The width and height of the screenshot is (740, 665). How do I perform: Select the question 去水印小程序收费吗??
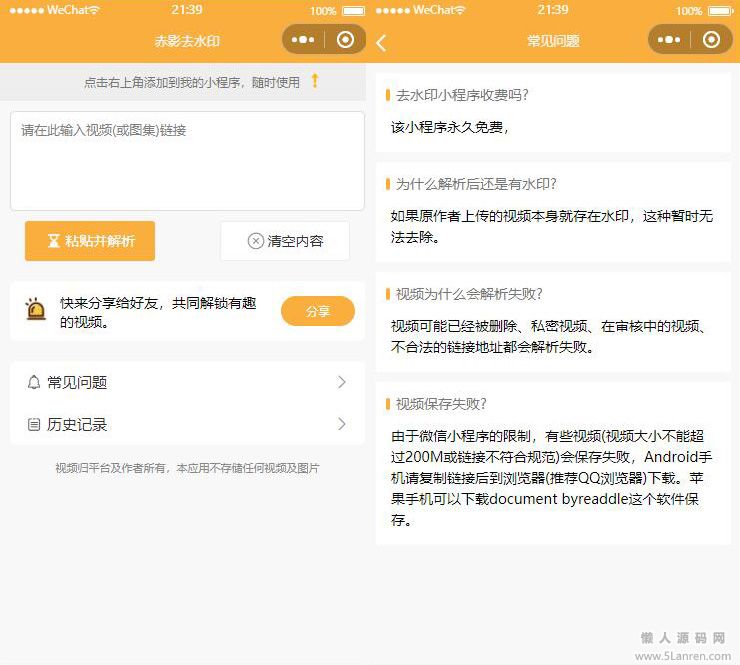462,95
